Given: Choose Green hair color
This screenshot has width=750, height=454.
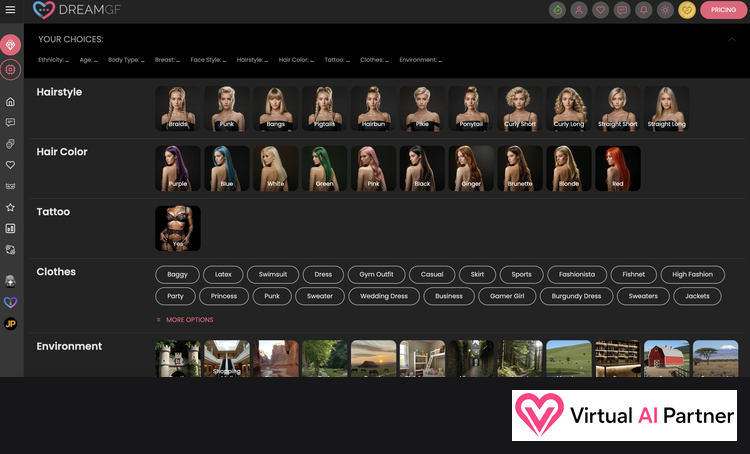Looking at the screenshot, I should [324, 168].
